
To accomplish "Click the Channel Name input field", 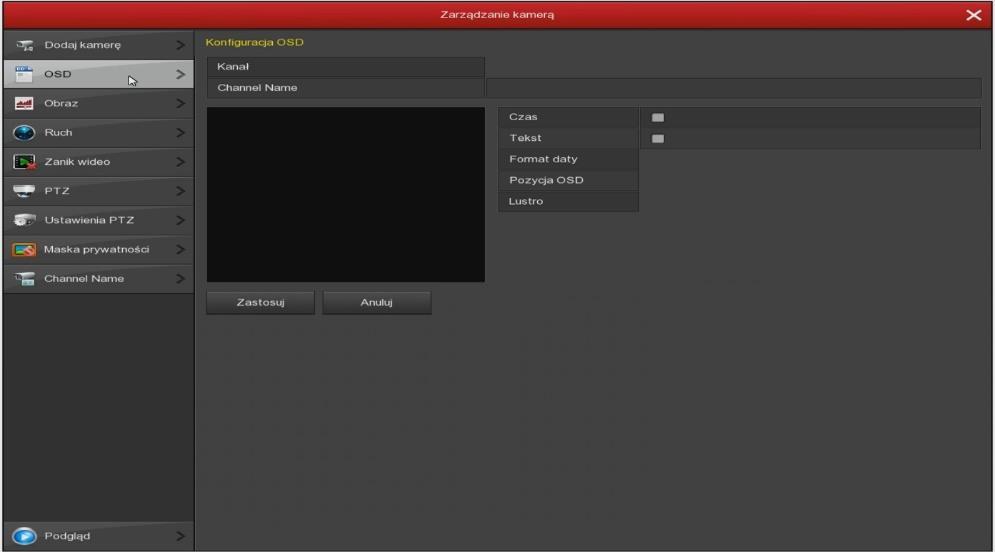I will (734, 88).
